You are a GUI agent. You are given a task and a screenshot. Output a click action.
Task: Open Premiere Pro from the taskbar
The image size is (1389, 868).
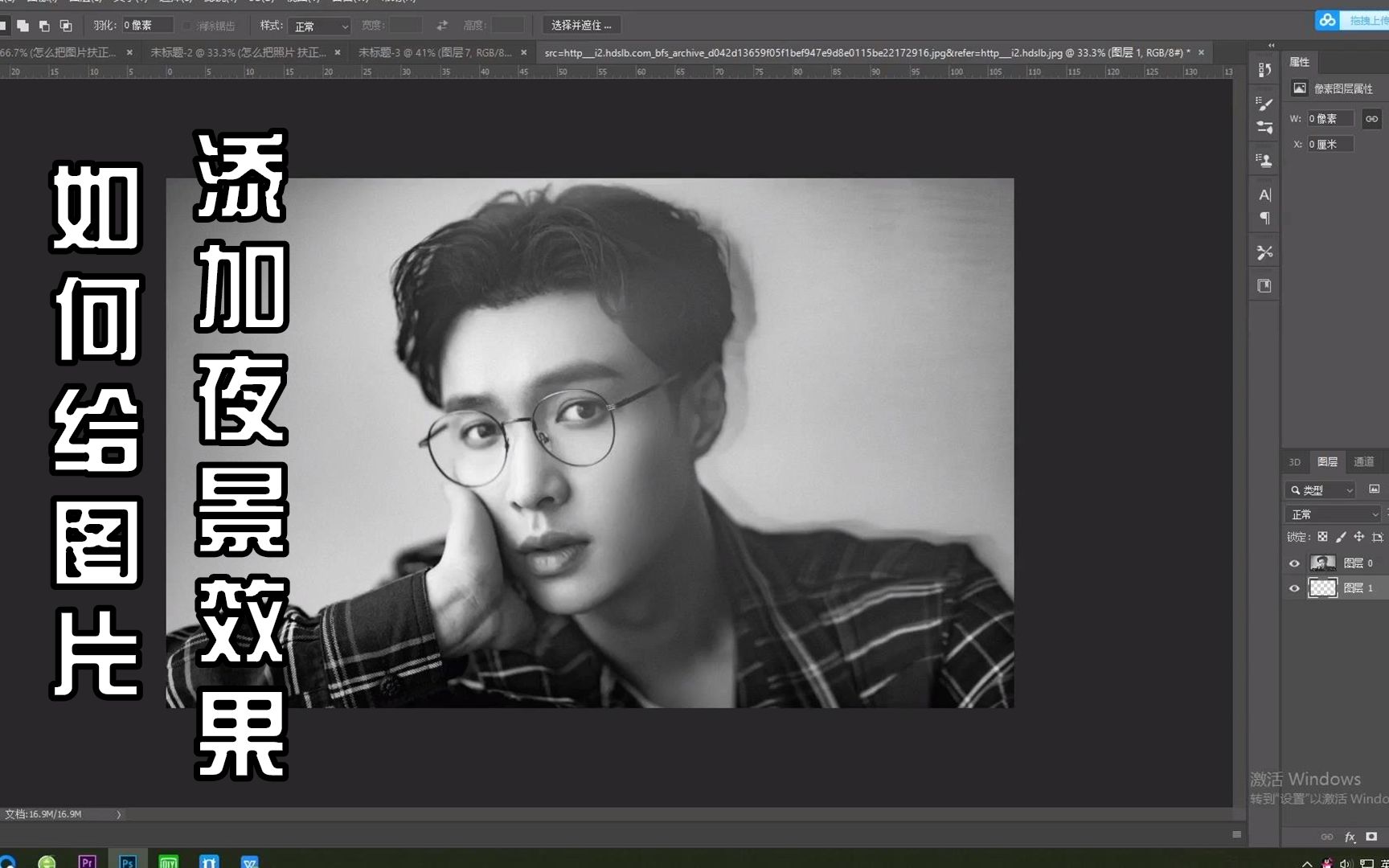pyautogui.click(x=87, y=861)
